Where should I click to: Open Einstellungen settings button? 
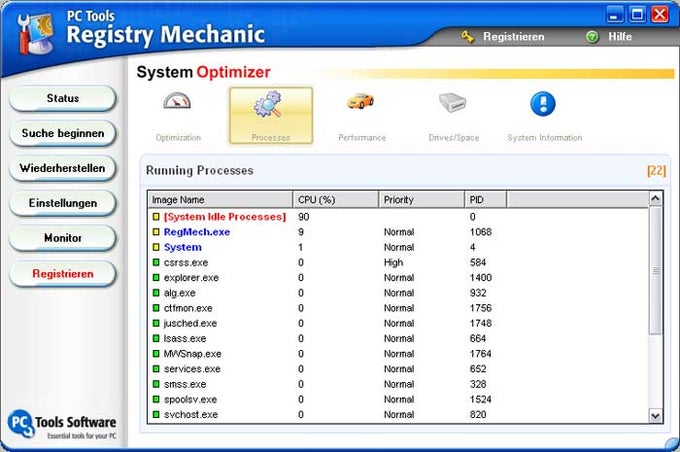click(x=63, y=203)
